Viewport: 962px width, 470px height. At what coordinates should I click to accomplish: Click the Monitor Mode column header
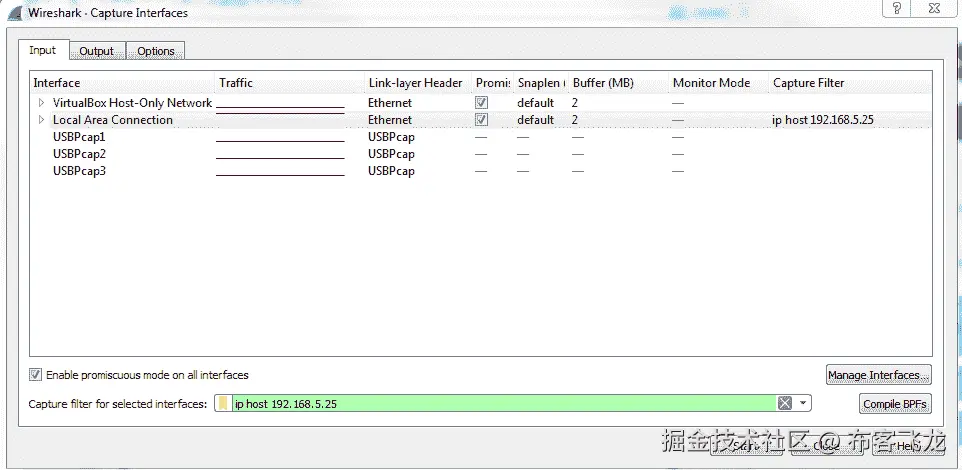coord(718,83)
